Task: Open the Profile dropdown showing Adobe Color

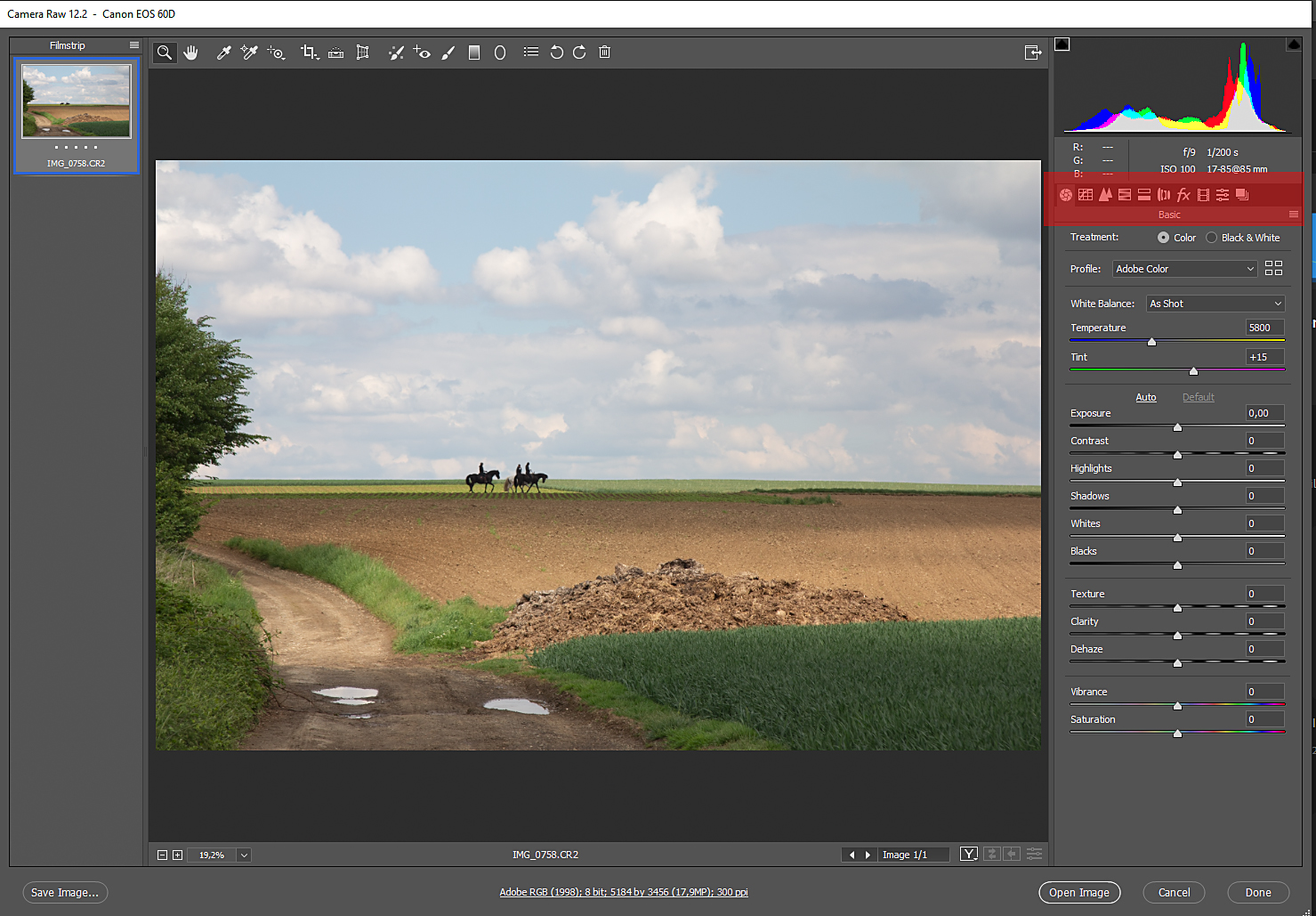Action: [x=1184, y=269]
